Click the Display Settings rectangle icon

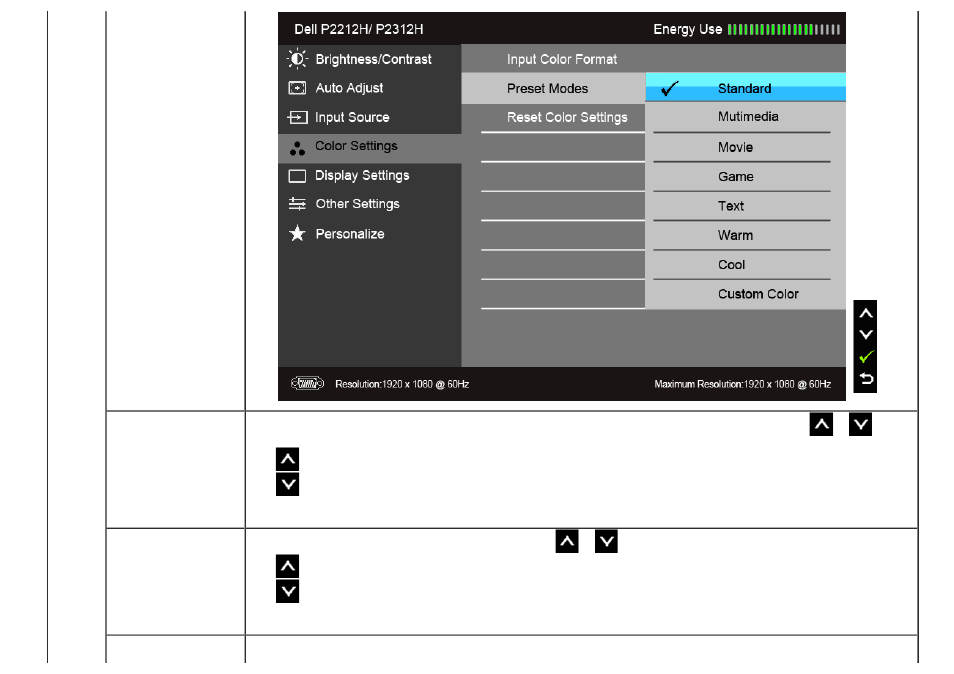pyautogui.click(x=297, y=176)
